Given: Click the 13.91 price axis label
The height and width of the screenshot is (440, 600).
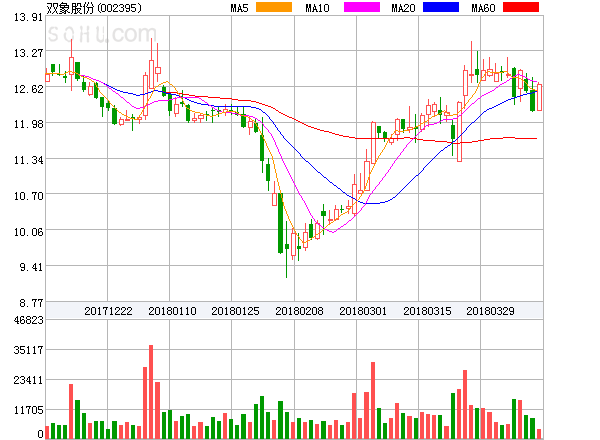Looking at the screenshot, I should click(28, 17).
